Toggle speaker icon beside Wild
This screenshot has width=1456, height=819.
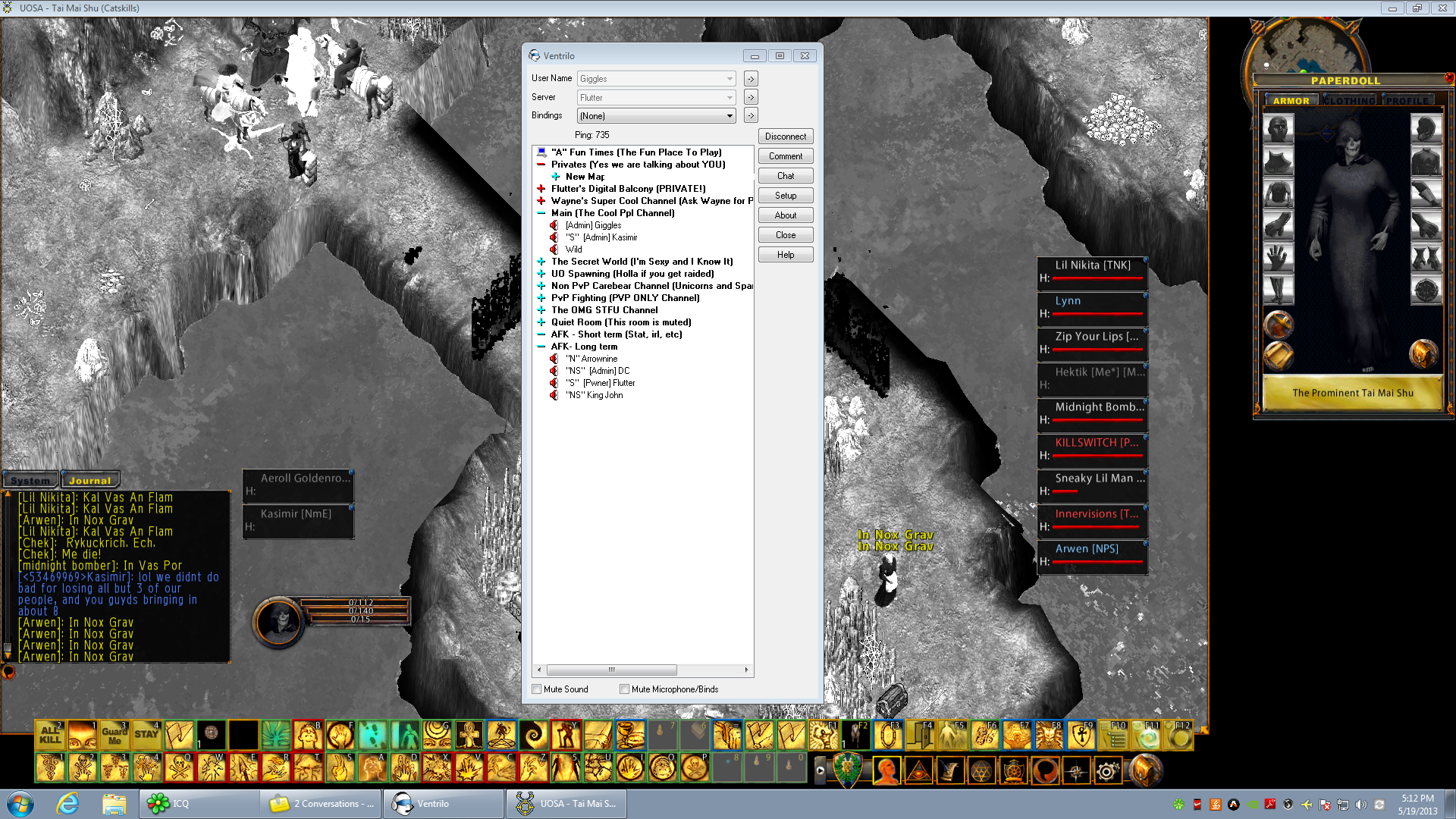[x=554, y=249]
